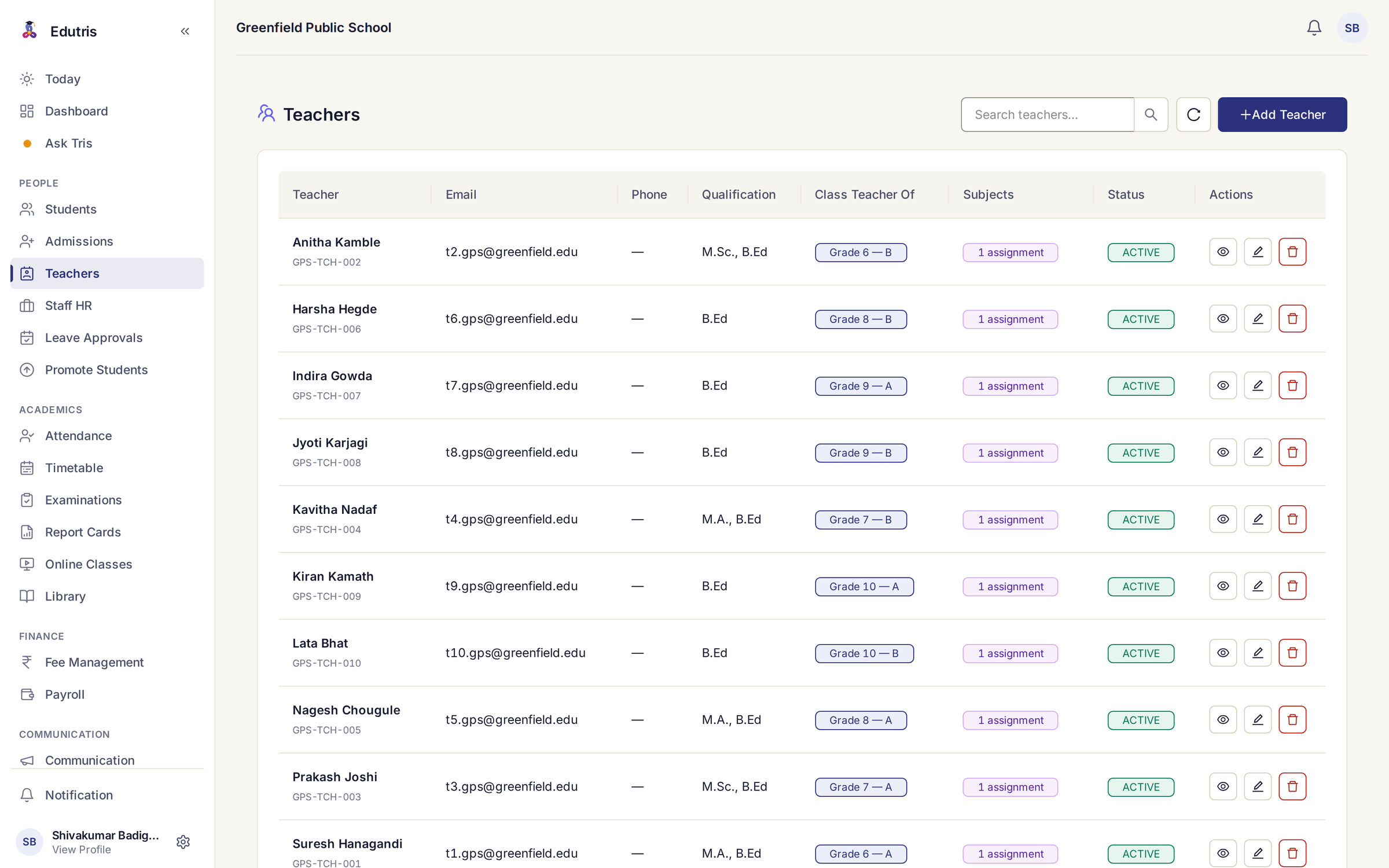This screenshot has height=868, width=1389.
Task: Edit Harsha Hegde's record
Action: [x=1257, y=319]
